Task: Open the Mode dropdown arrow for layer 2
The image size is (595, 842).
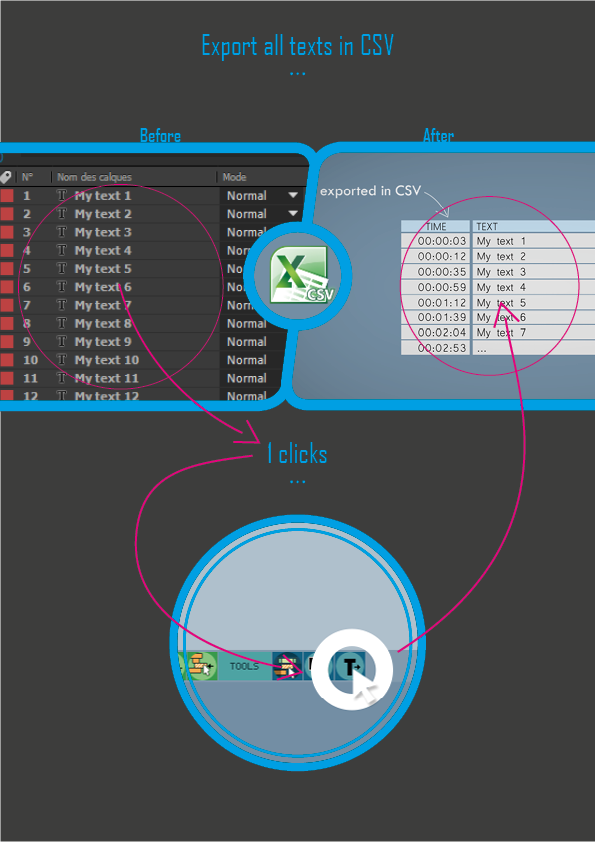Action: point(293,214)
